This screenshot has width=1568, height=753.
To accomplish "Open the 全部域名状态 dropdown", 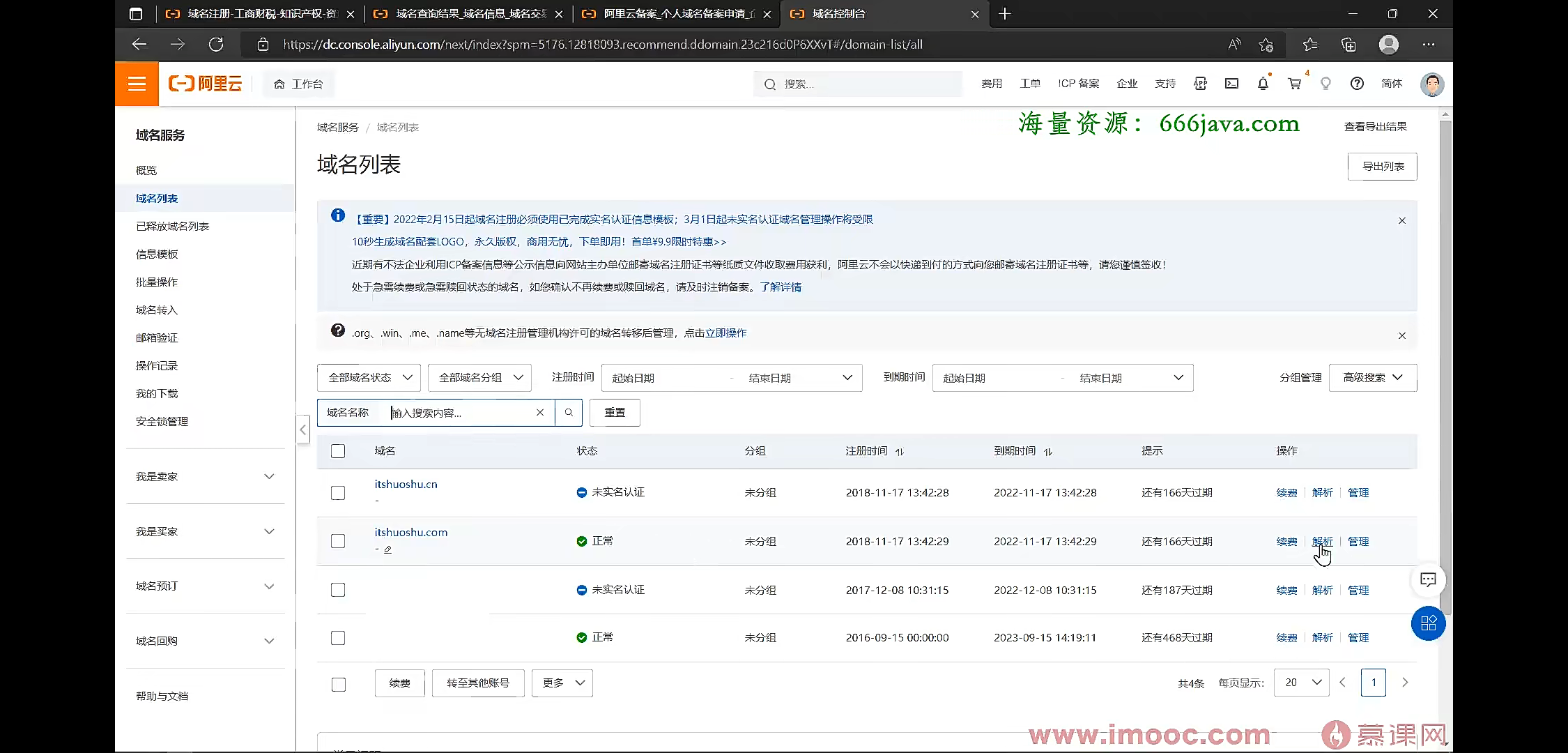I will coord(369,378).
